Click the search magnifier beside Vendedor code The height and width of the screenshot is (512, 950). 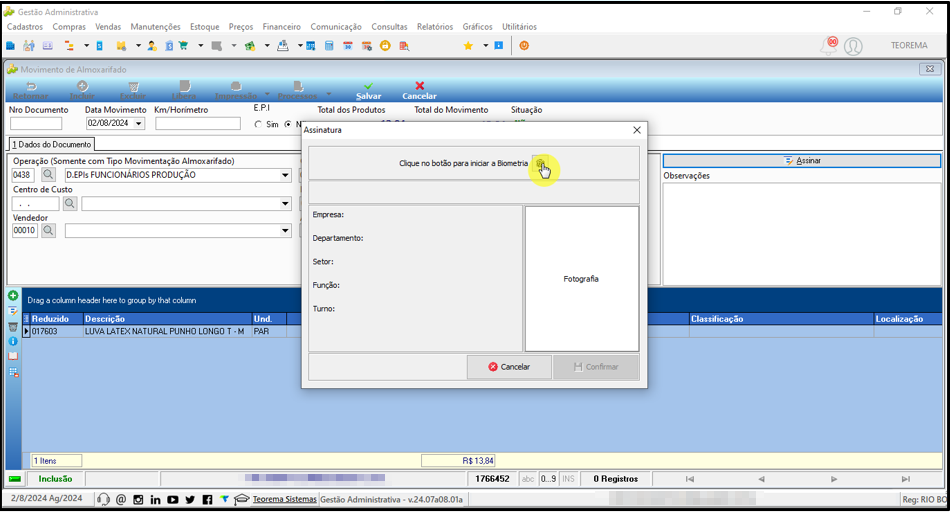(x=48, y=230)
